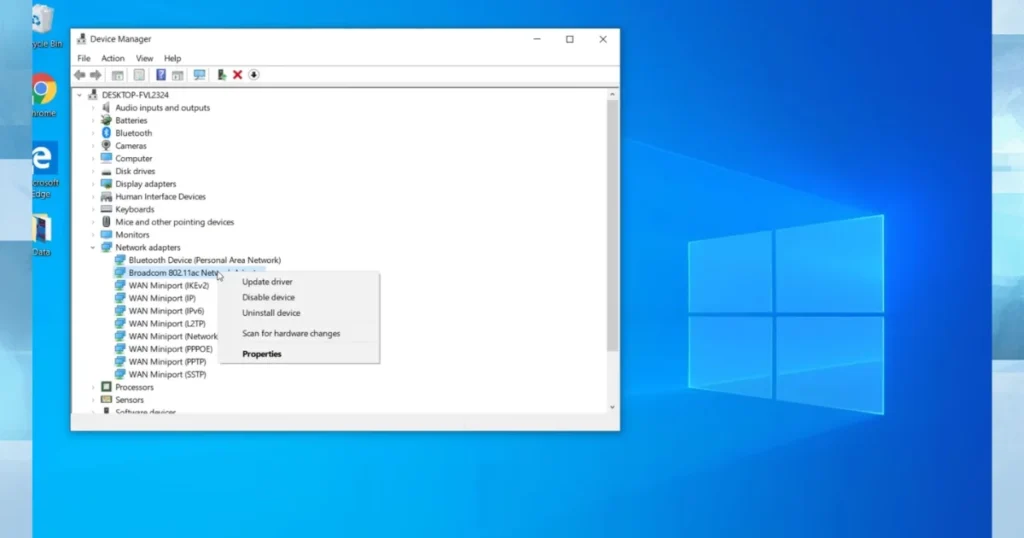1024x538 pixels.
Task: Select the Google Chrome desktop icon
Action: (x=44, y=89)
